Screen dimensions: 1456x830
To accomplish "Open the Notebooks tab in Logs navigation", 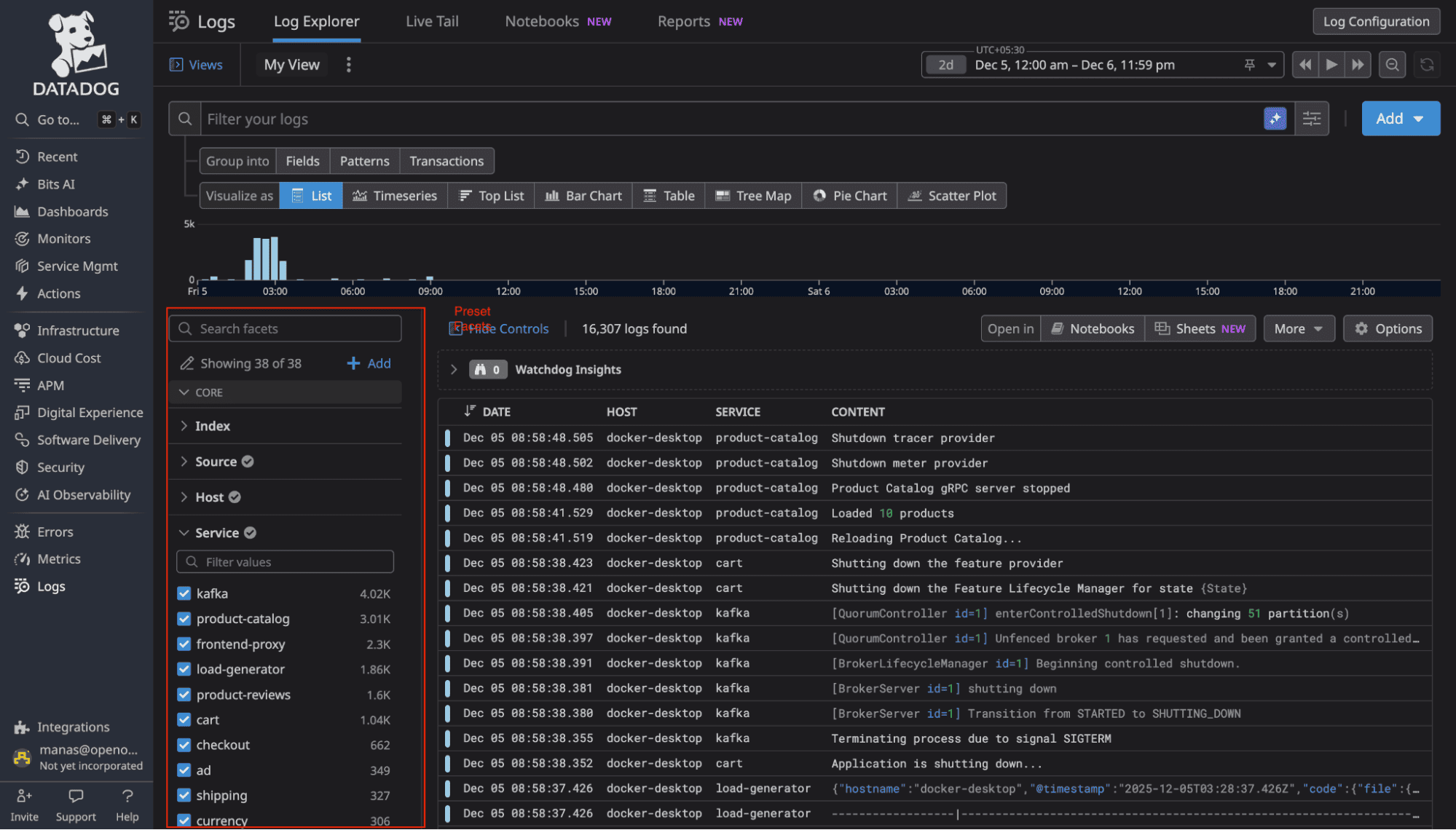I will pyautogui.click(x=541, y=21).
